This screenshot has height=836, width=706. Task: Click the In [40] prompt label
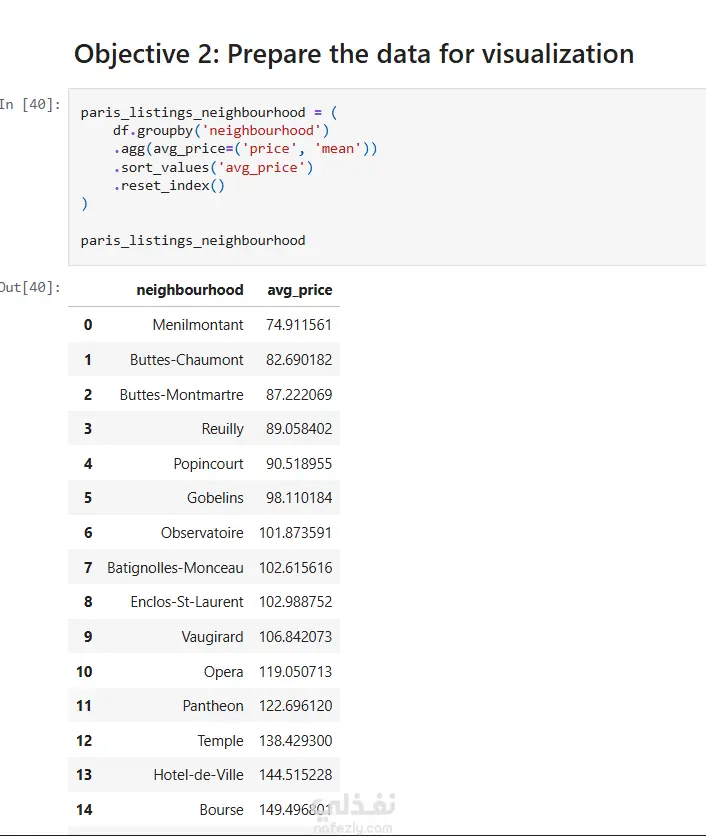pos(30,104)
